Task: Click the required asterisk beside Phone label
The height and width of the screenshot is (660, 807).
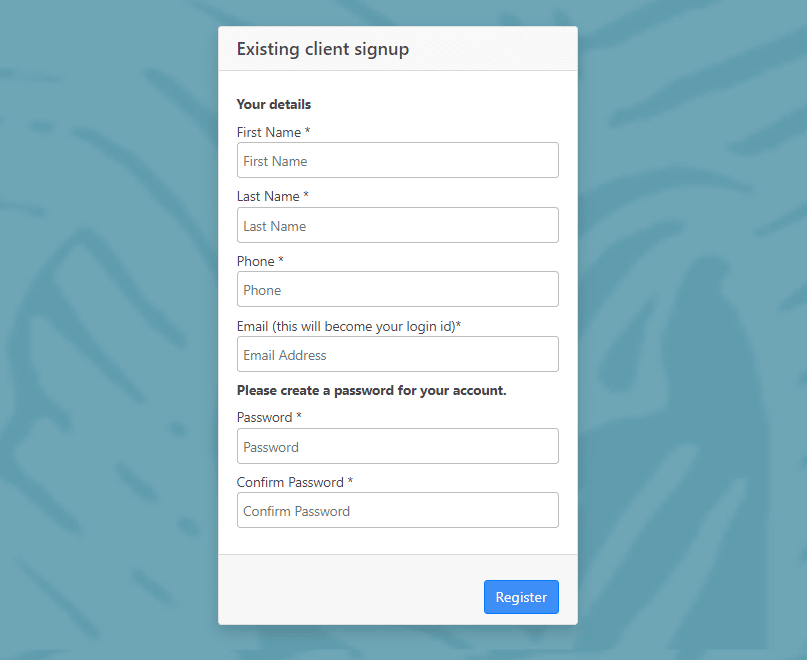Action: point(281,259)
